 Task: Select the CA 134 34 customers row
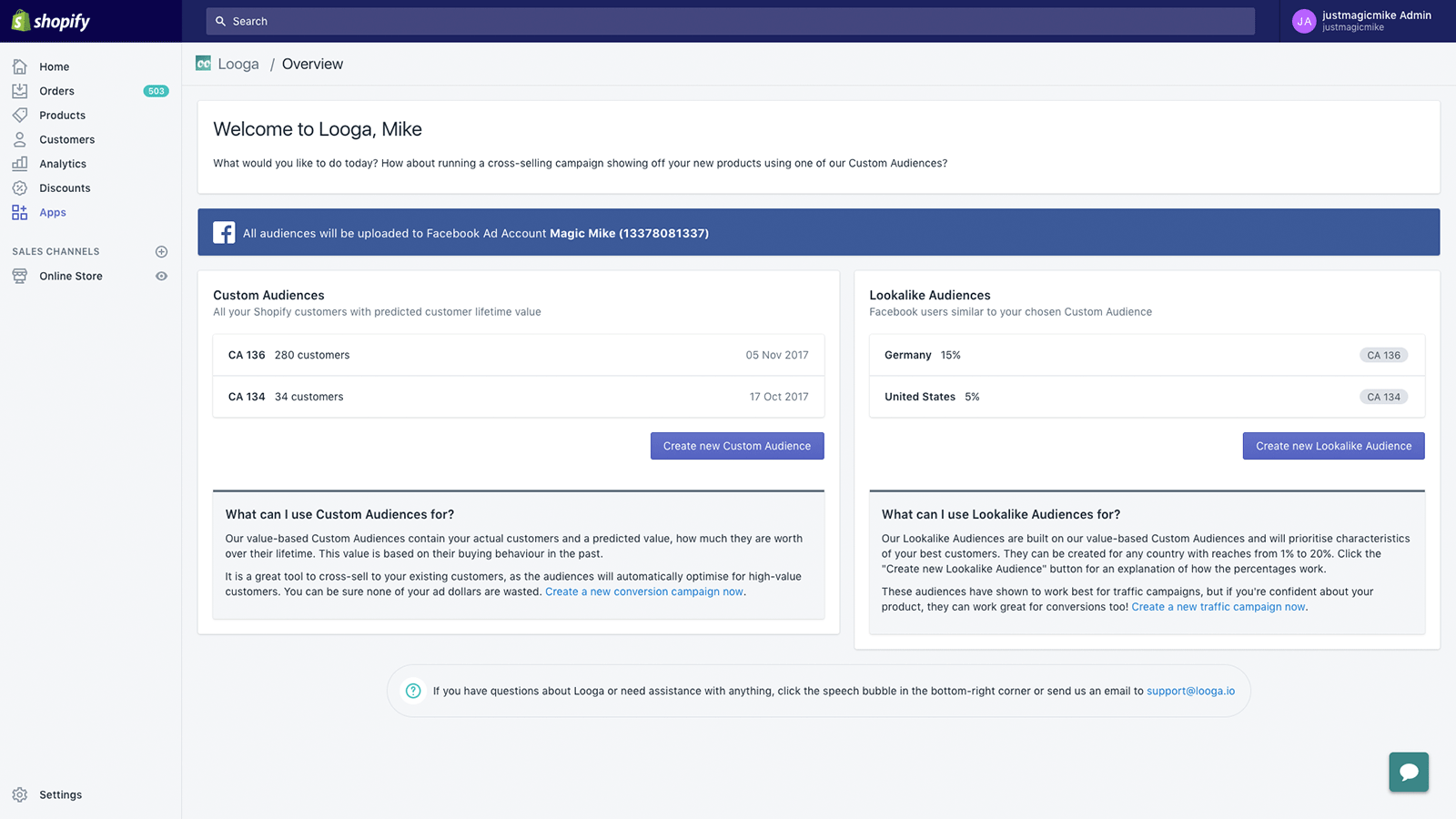click(519, 397)
